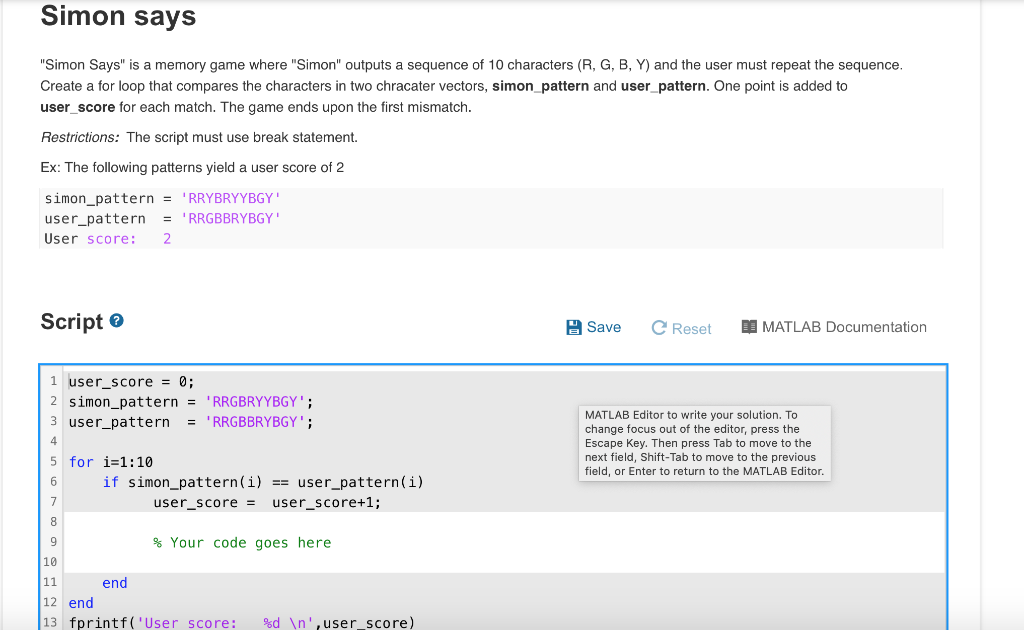The width and height of the screenshot is (1024, 630).
Task: Click the fprintf 'User score' code line
Action: click(x=242, y=623)
